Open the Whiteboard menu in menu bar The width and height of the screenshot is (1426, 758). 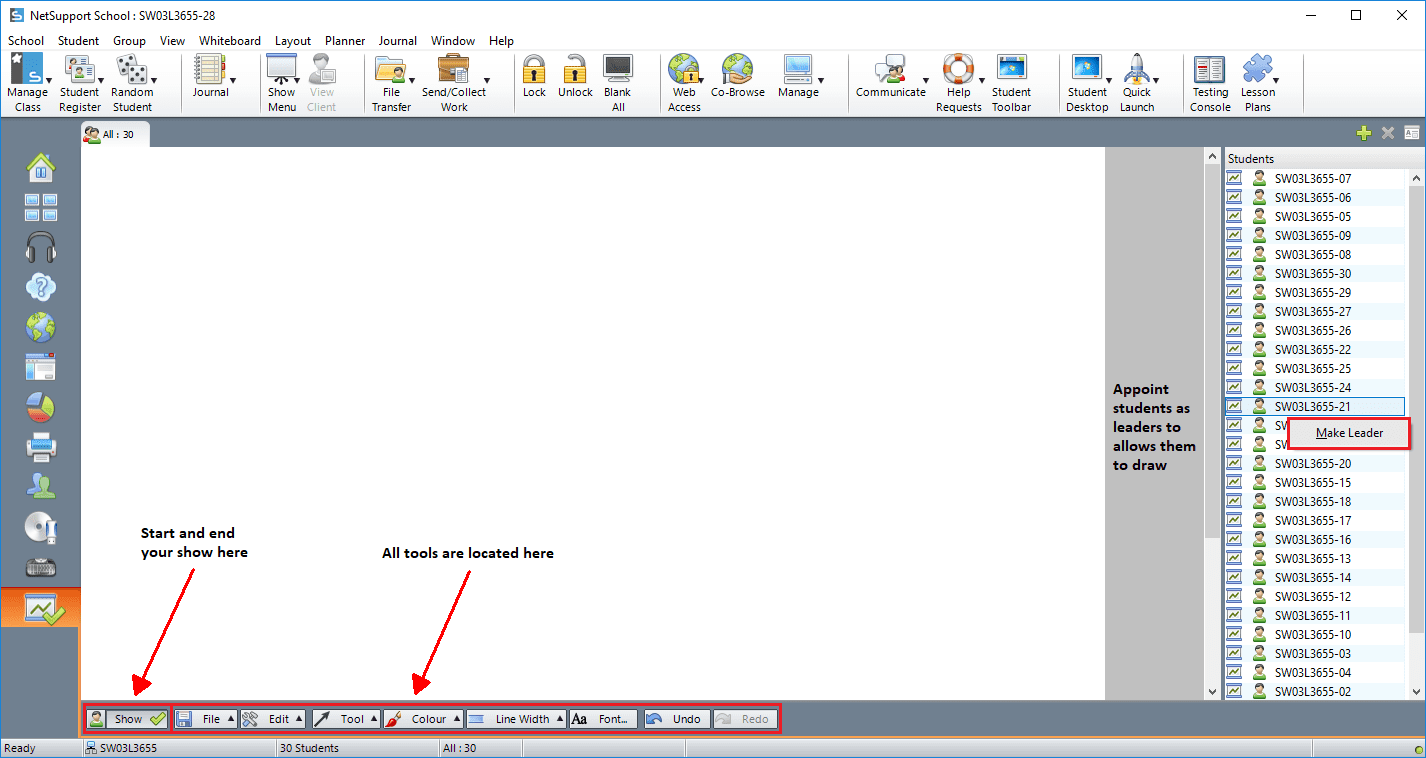(229, 41)
